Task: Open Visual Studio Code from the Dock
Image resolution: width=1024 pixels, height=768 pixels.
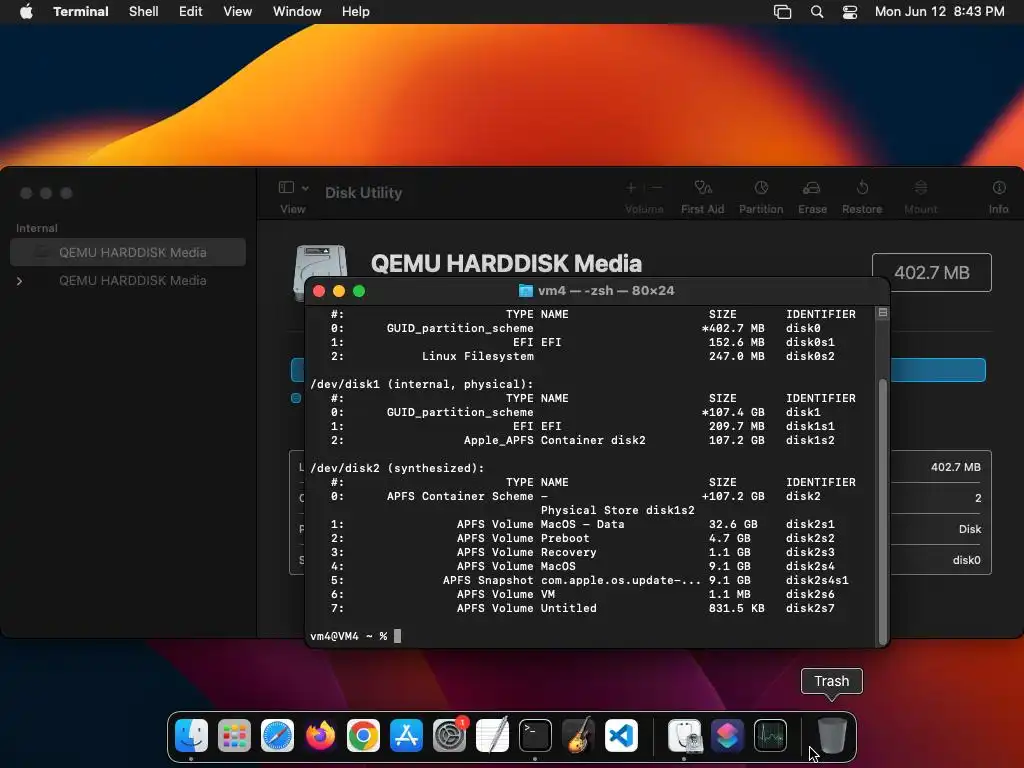Action: tap(621, 735)
